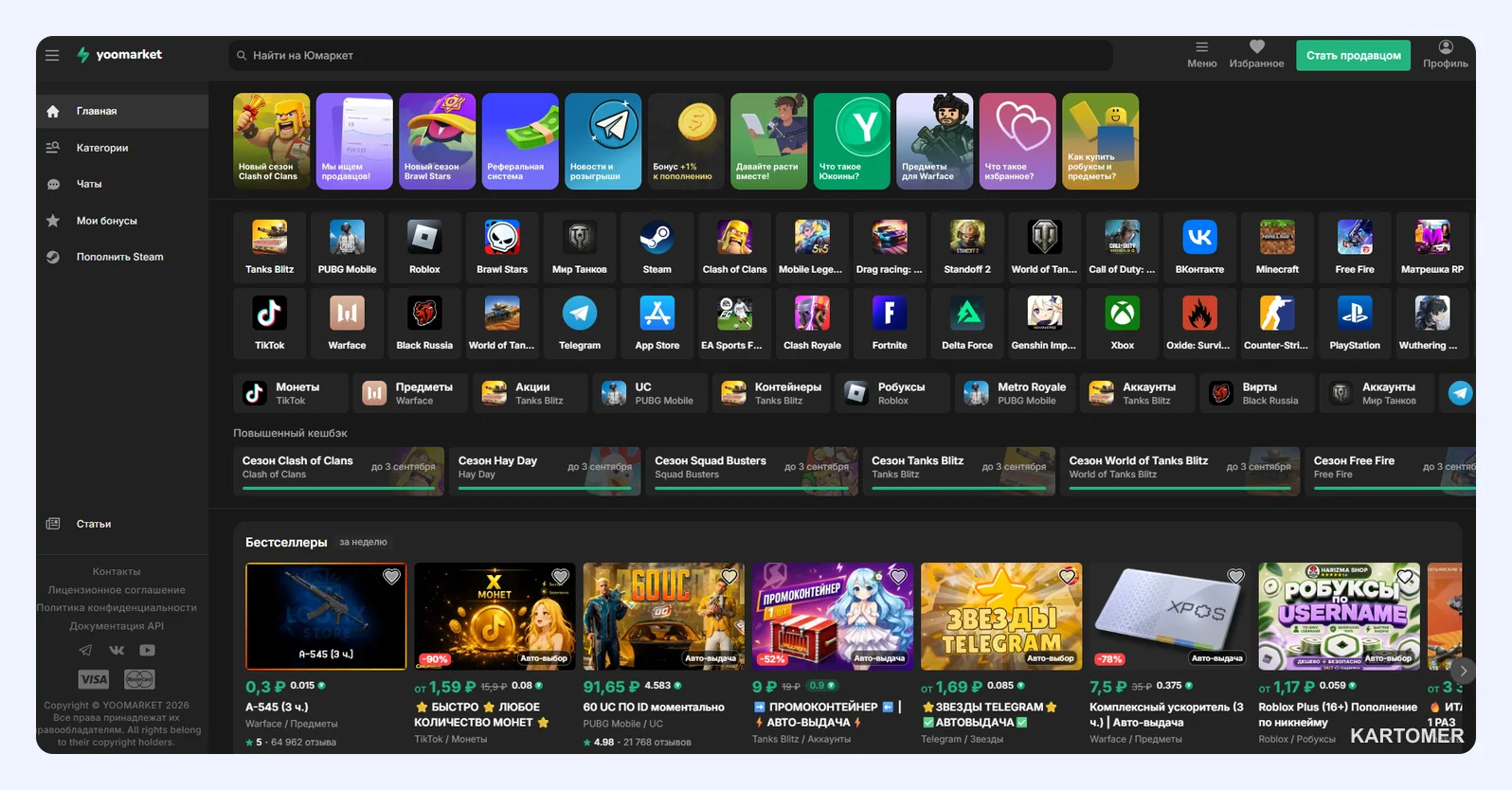Show next bestsellers with the right arrow
This screenshot has width=1512, height=790.
(x=1463, y=671)
